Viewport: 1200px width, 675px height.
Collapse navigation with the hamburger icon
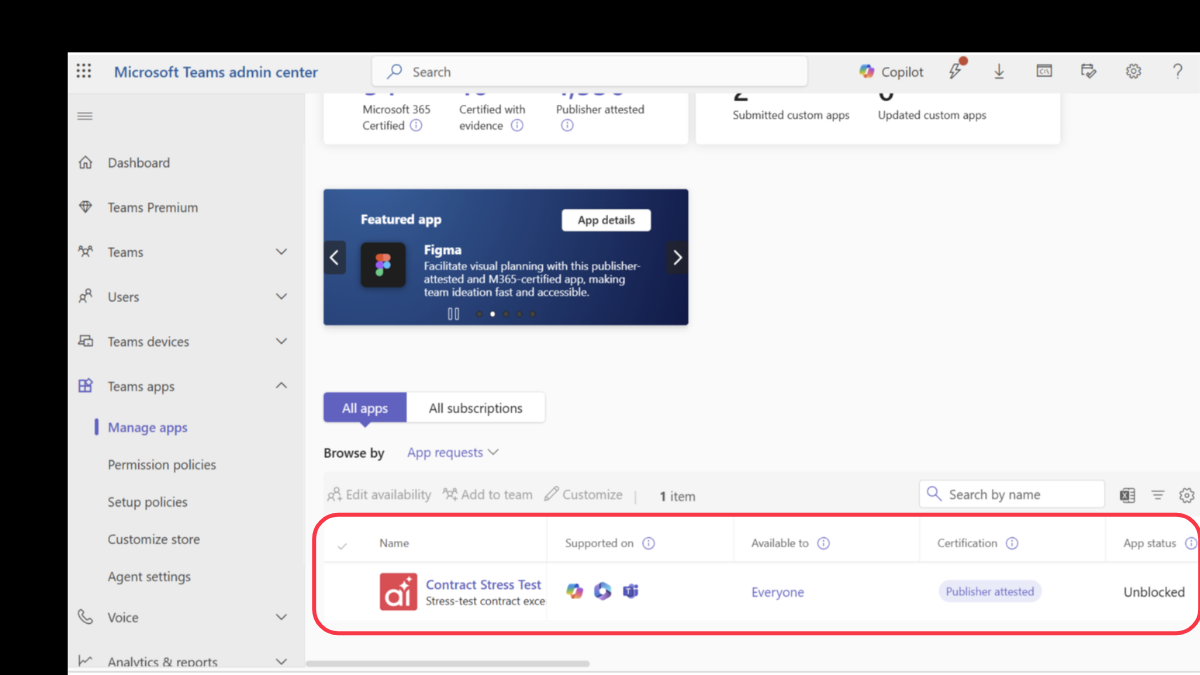(85, 117)
